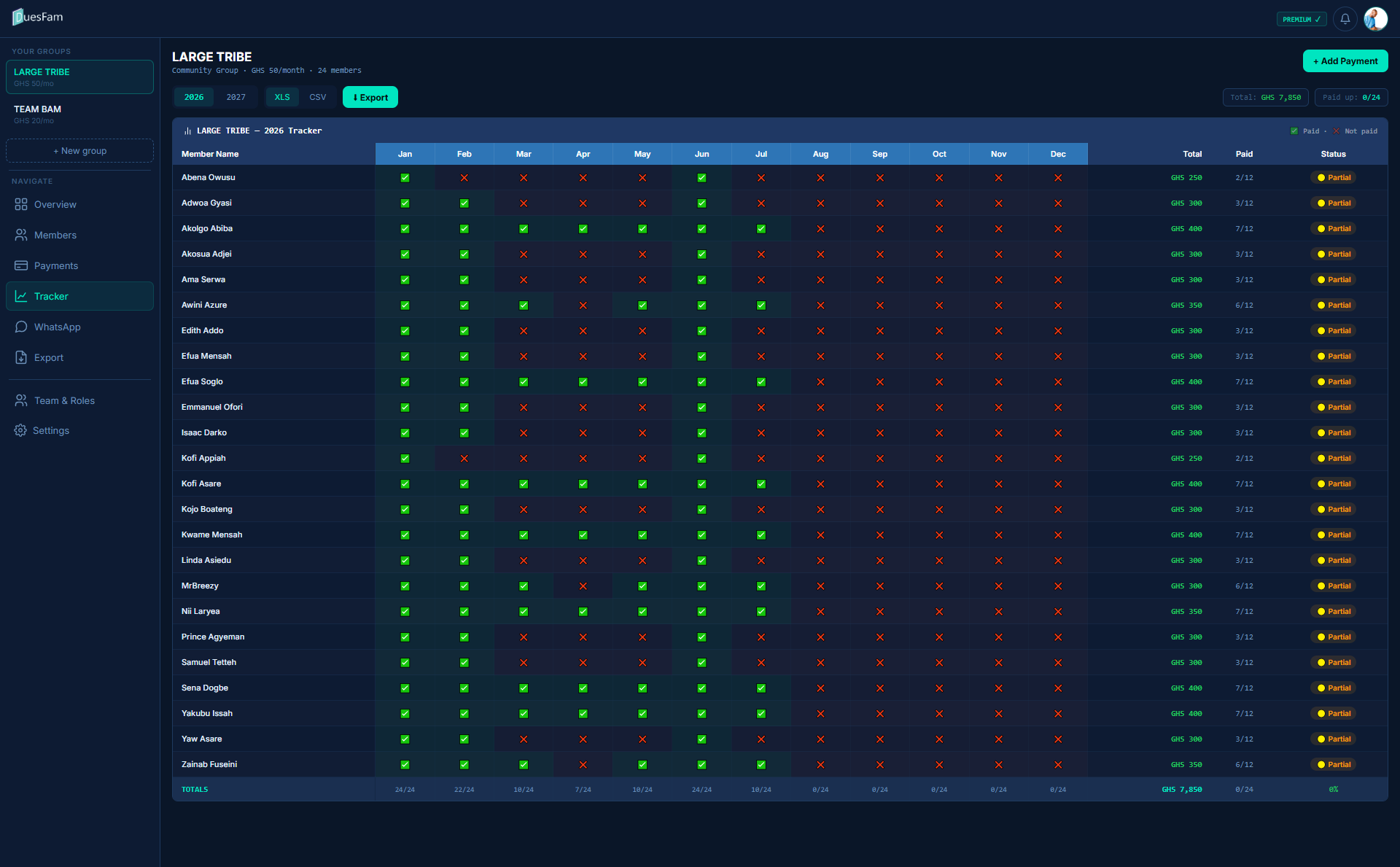Toggle Sena Dogbe's Aug unpaid mark

(820, 688)
